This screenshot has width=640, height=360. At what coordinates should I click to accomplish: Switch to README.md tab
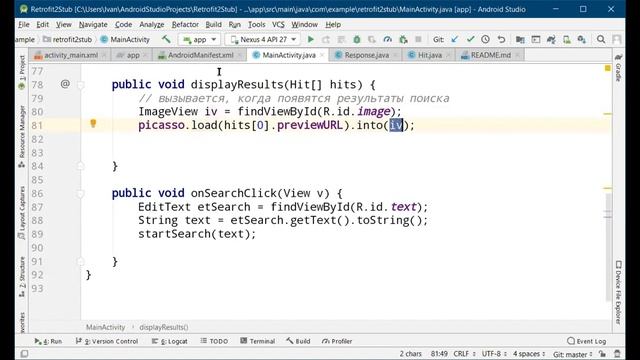click(x=490, y=55)
